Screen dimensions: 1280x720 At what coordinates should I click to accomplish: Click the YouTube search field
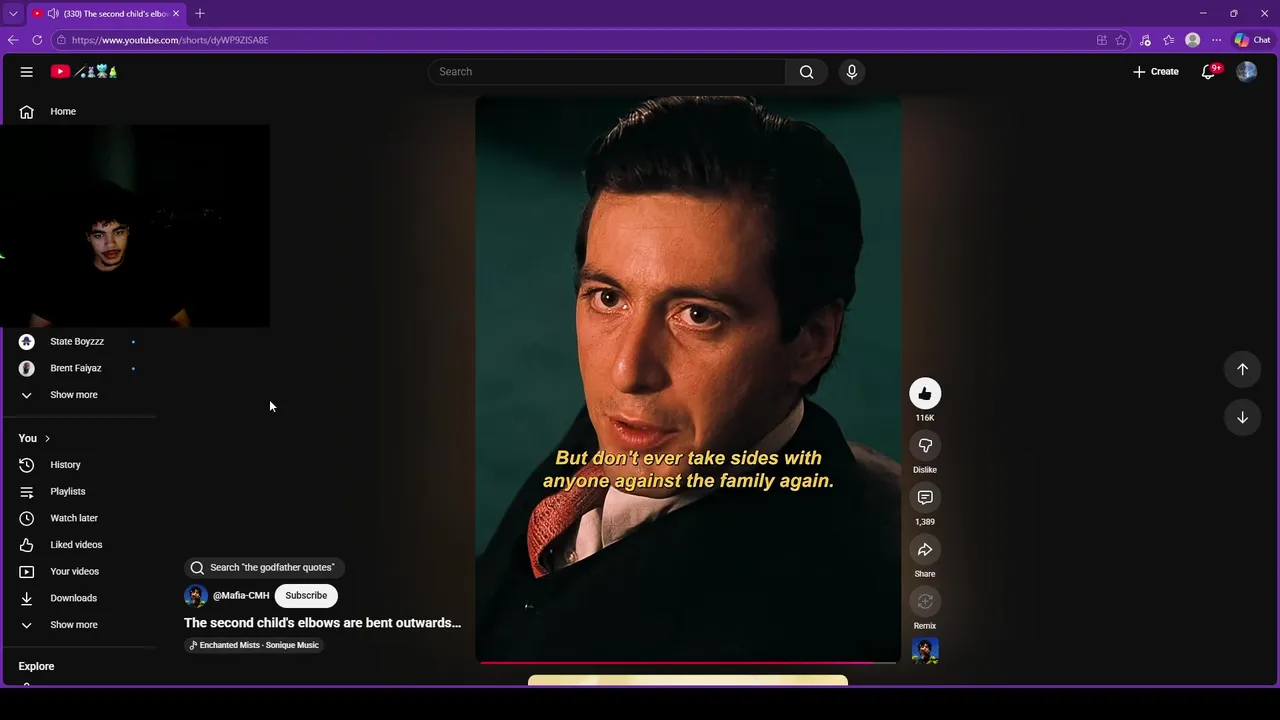(607, 72)
